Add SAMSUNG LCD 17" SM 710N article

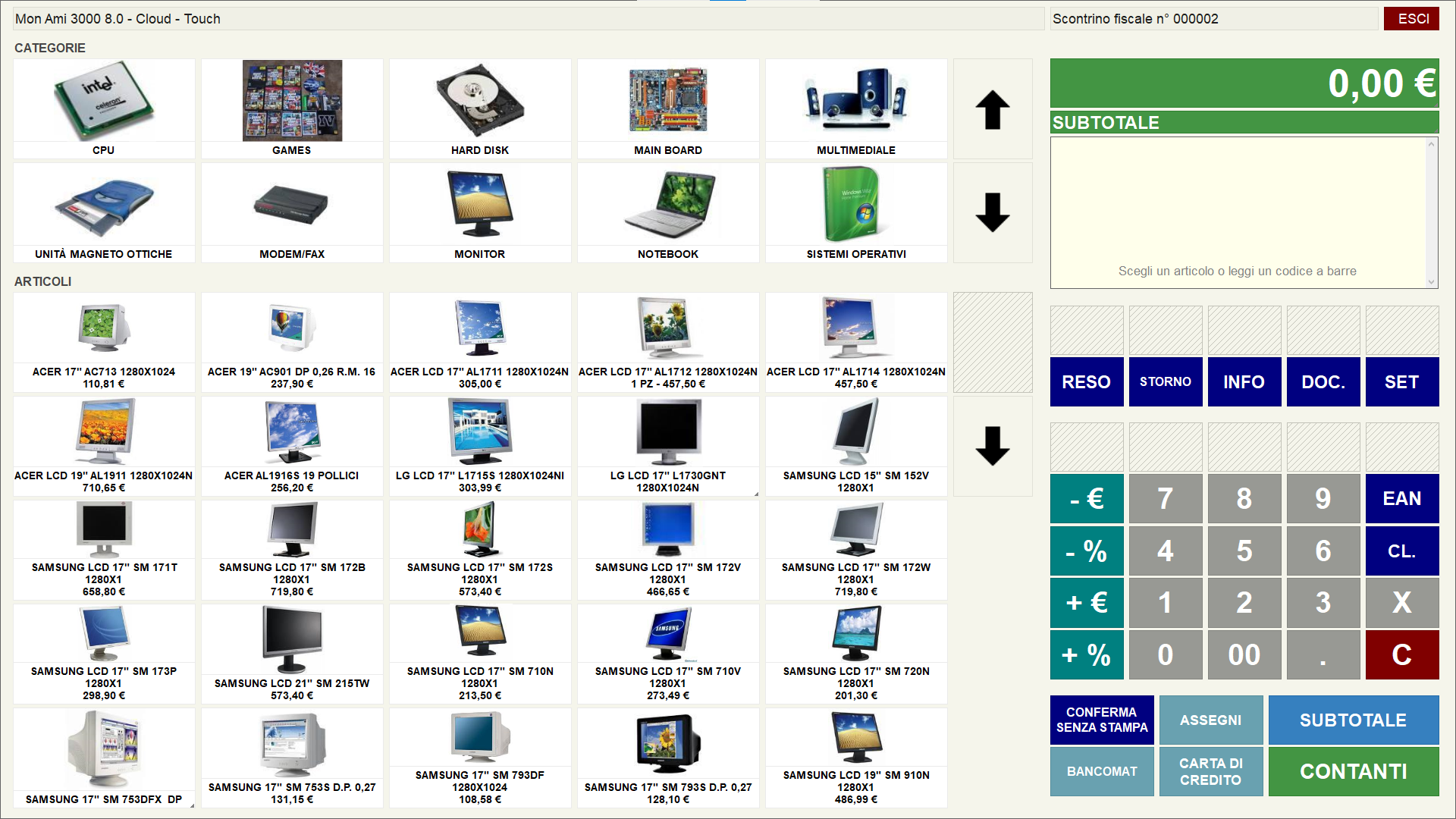click(x=480, y=654)
